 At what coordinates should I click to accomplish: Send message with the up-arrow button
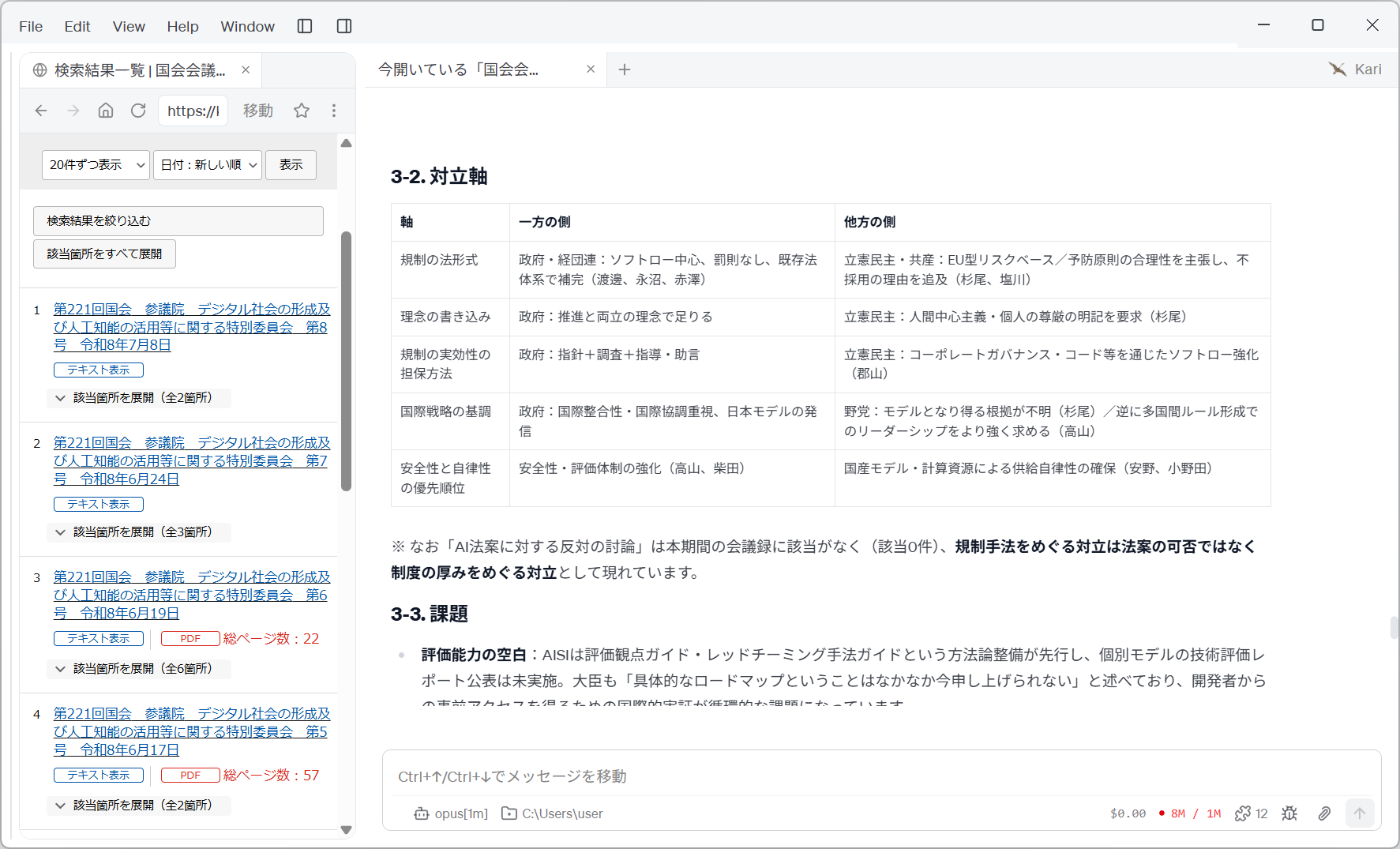click(x=1360, y=813)
